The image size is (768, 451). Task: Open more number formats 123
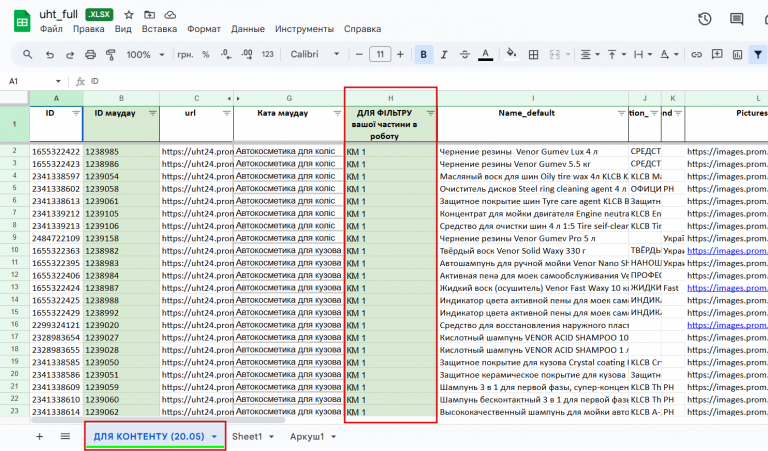[x=267, y=54]
